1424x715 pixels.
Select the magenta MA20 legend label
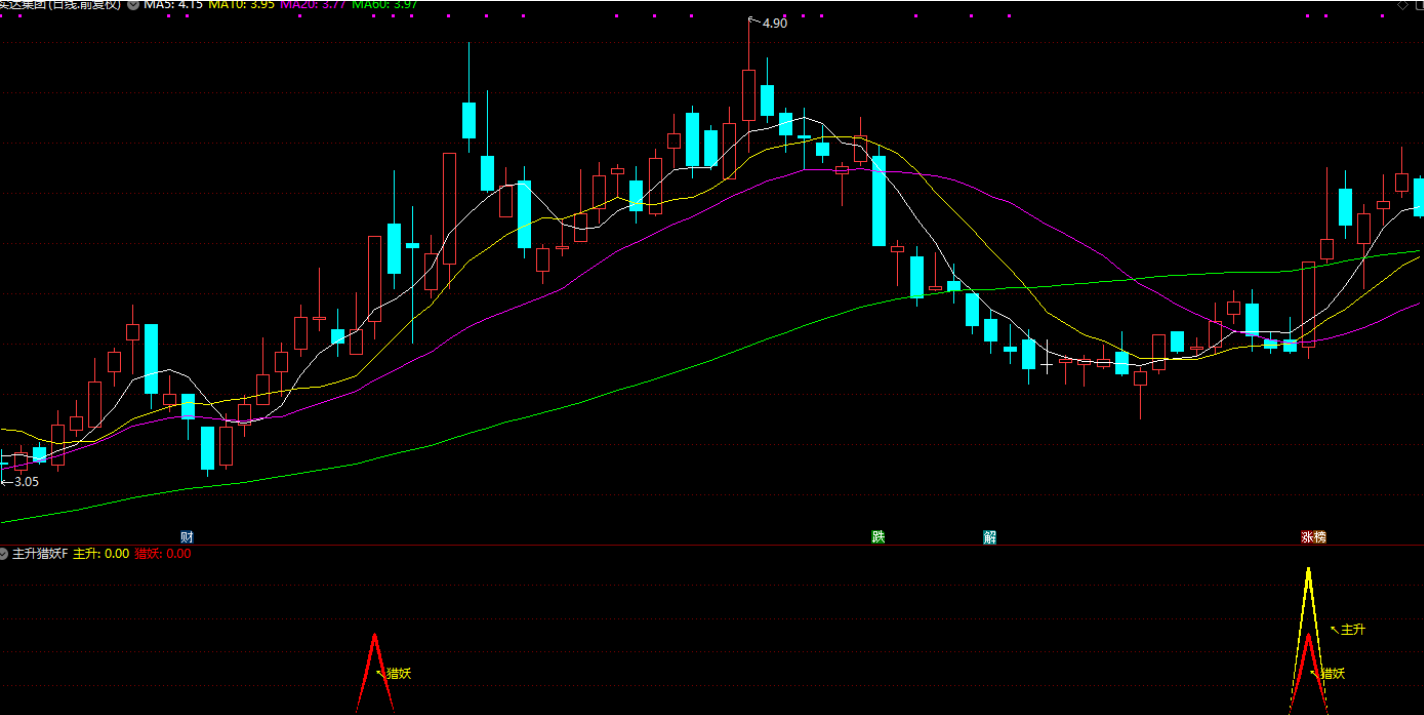pyautogui.click(x=312, y=5)
